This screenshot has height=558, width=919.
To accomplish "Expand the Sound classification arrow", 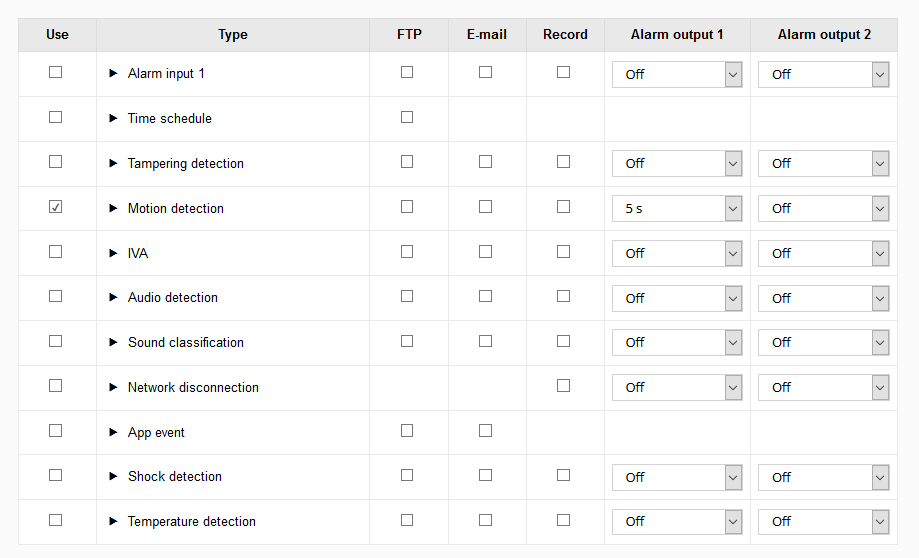I will [x=113, y=343].
